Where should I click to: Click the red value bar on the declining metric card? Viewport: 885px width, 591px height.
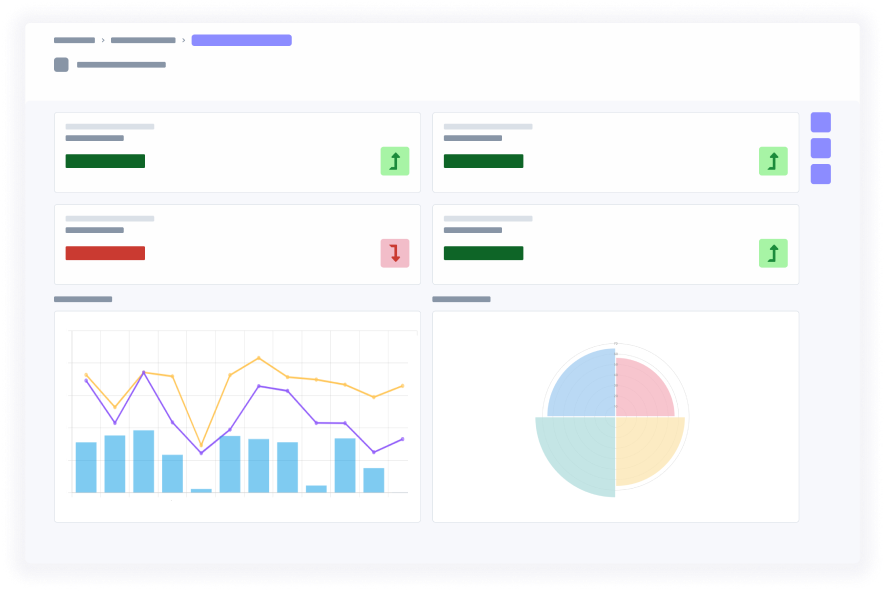point(105,251)
